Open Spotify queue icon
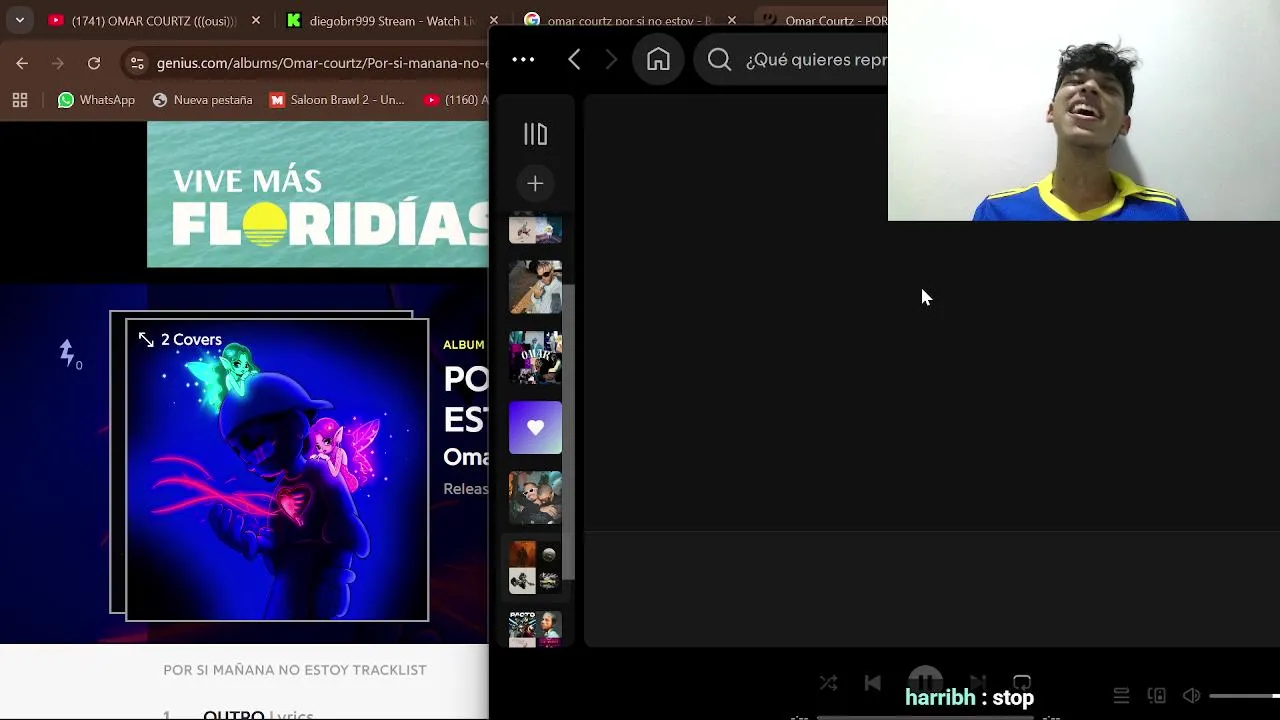 pyautogui.click(x=1121, y=696)
